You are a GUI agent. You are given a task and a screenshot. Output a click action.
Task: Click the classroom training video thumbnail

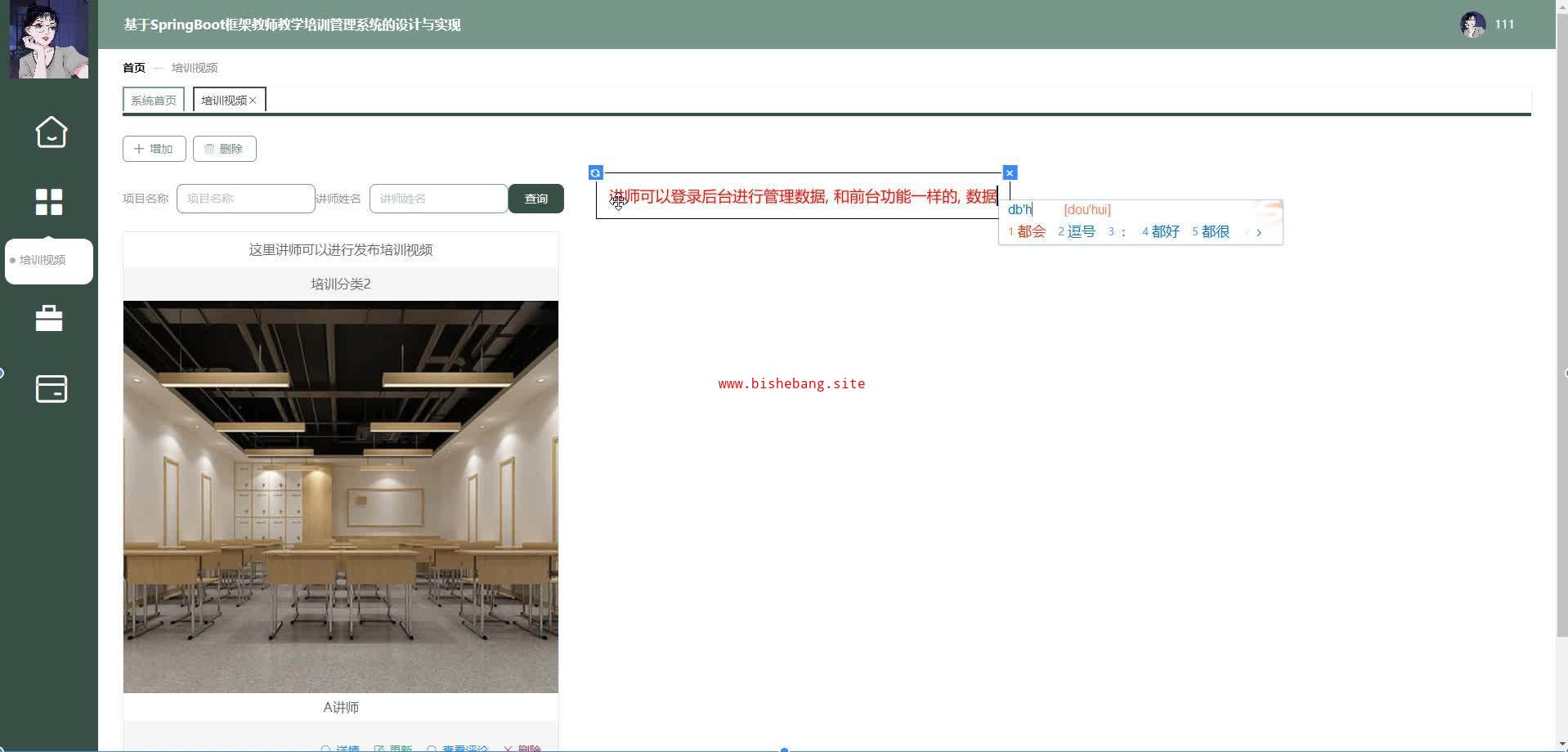(x=341, y=496)
